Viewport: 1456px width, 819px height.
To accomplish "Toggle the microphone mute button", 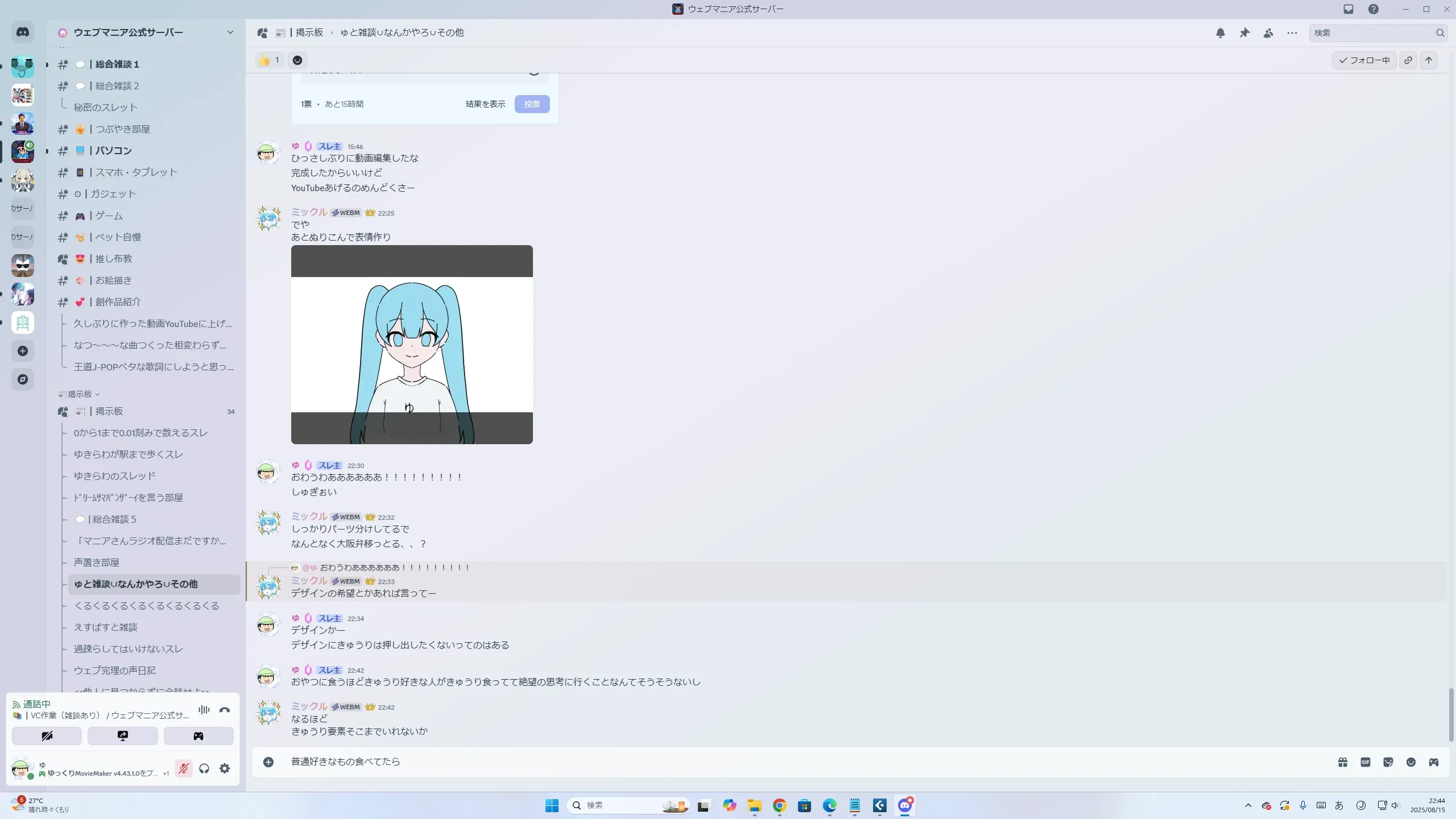I will click(183, 769).
